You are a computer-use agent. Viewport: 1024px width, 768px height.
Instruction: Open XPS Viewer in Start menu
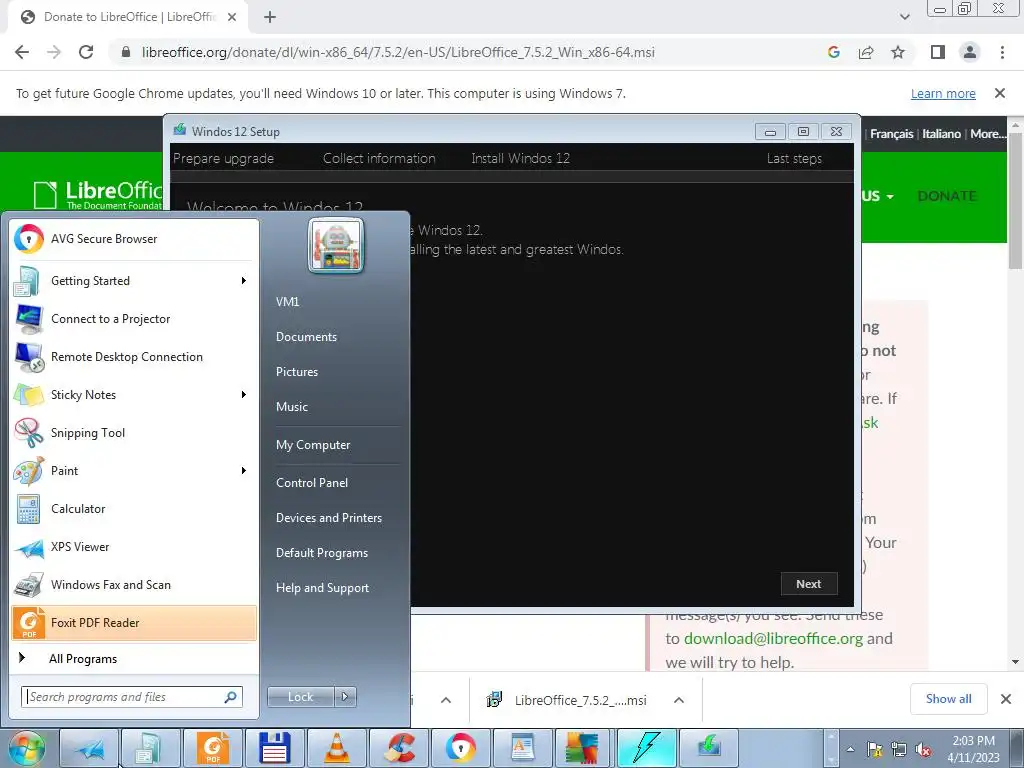point(135,547)
